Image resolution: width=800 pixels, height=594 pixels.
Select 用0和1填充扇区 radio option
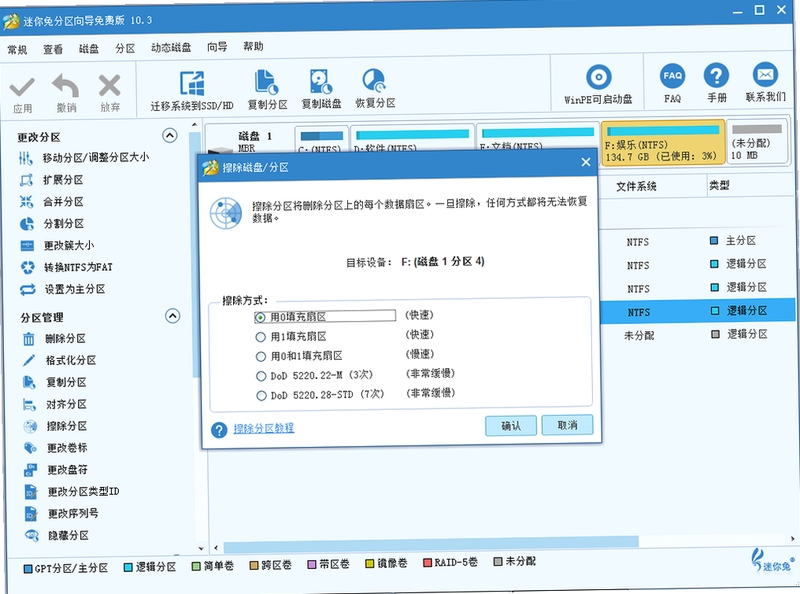click(x=261, y=356)
